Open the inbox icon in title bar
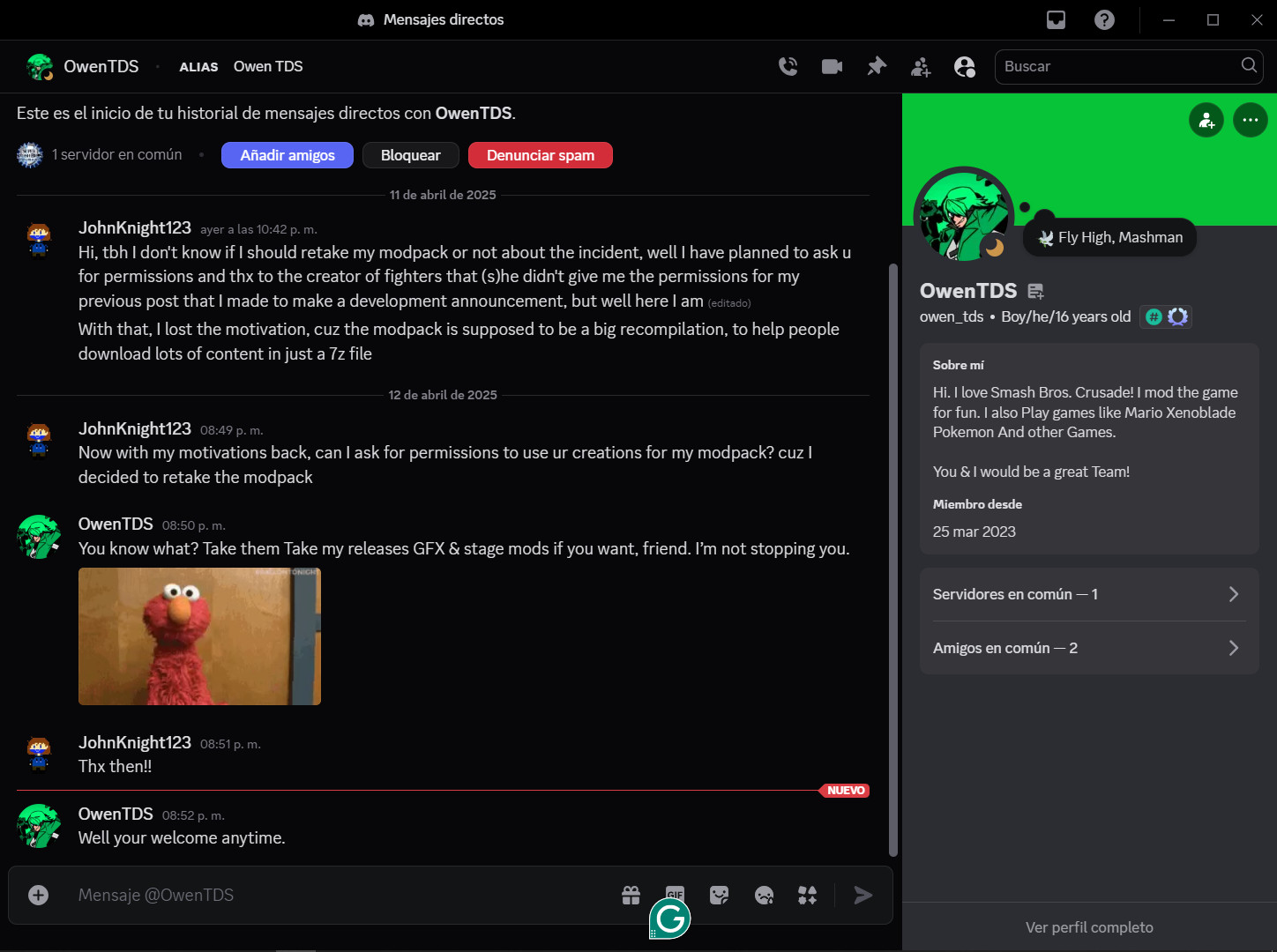The width and height of the screenshot is (1277, 952). (x=1056, y=19)
